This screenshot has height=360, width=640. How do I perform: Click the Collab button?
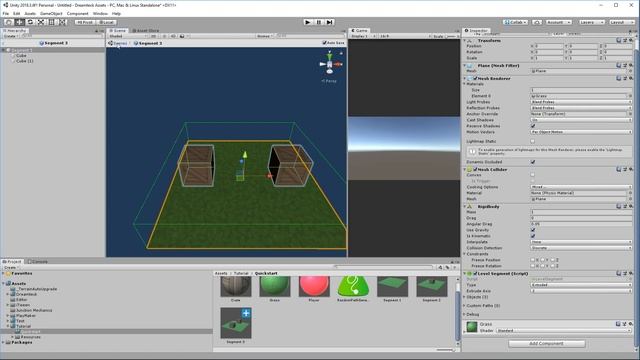tap(516, 22)
